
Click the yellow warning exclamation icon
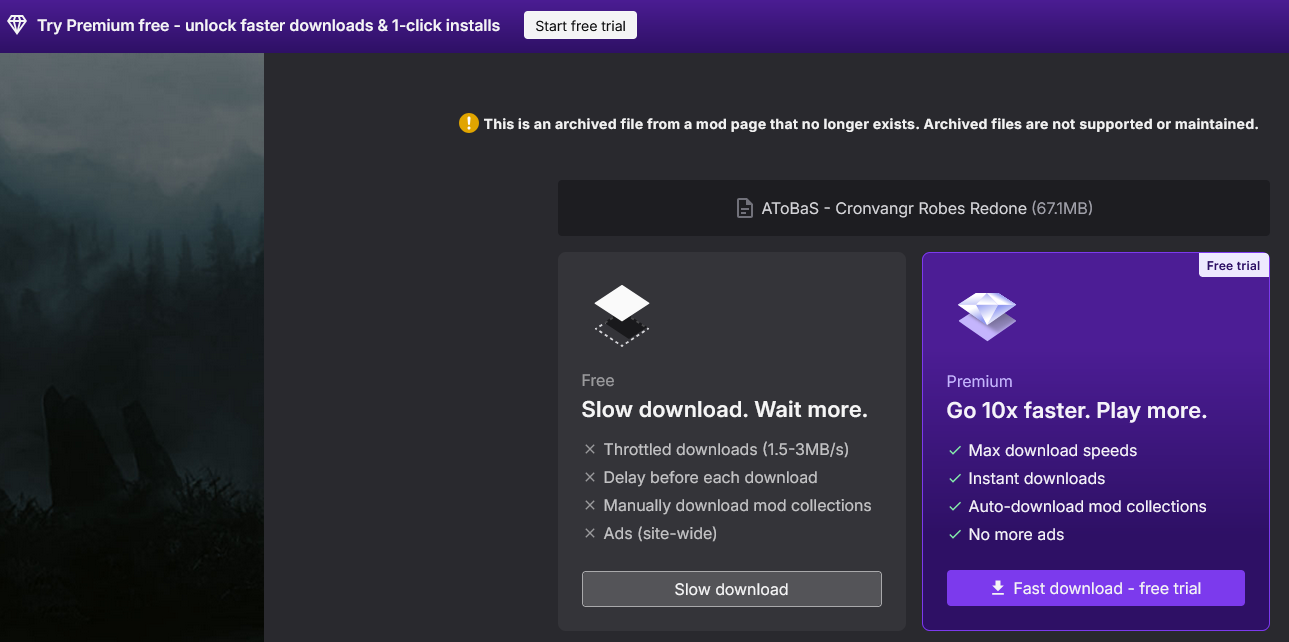tap(468, 123)
